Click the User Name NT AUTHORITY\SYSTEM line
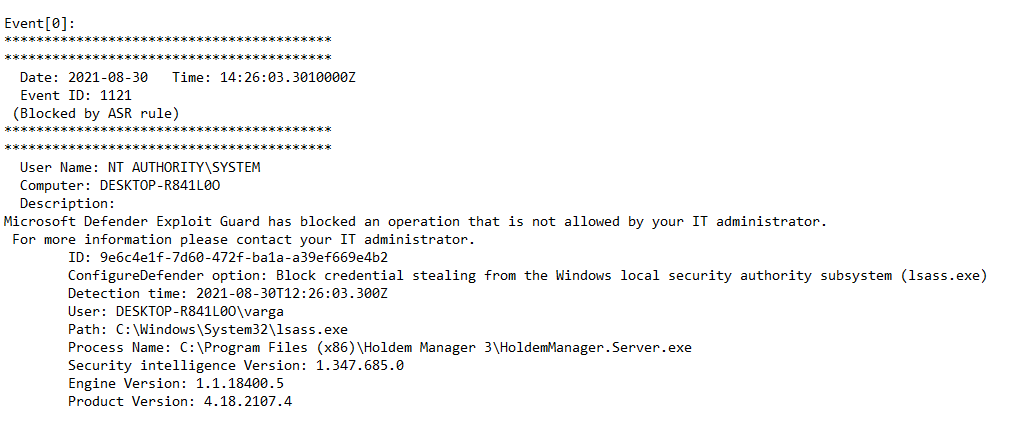The image size is (1013, 426). pos(140,167)
